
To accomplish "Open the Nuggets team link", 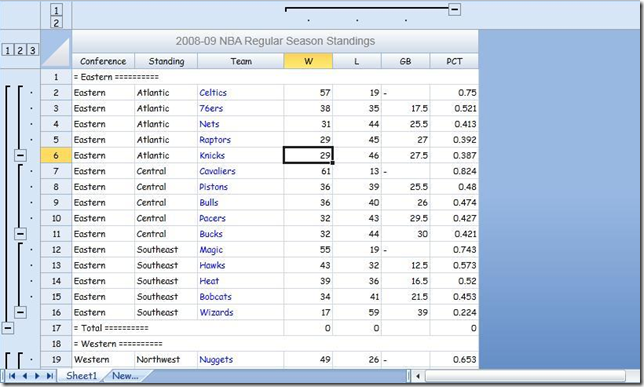I will [216, 359].
